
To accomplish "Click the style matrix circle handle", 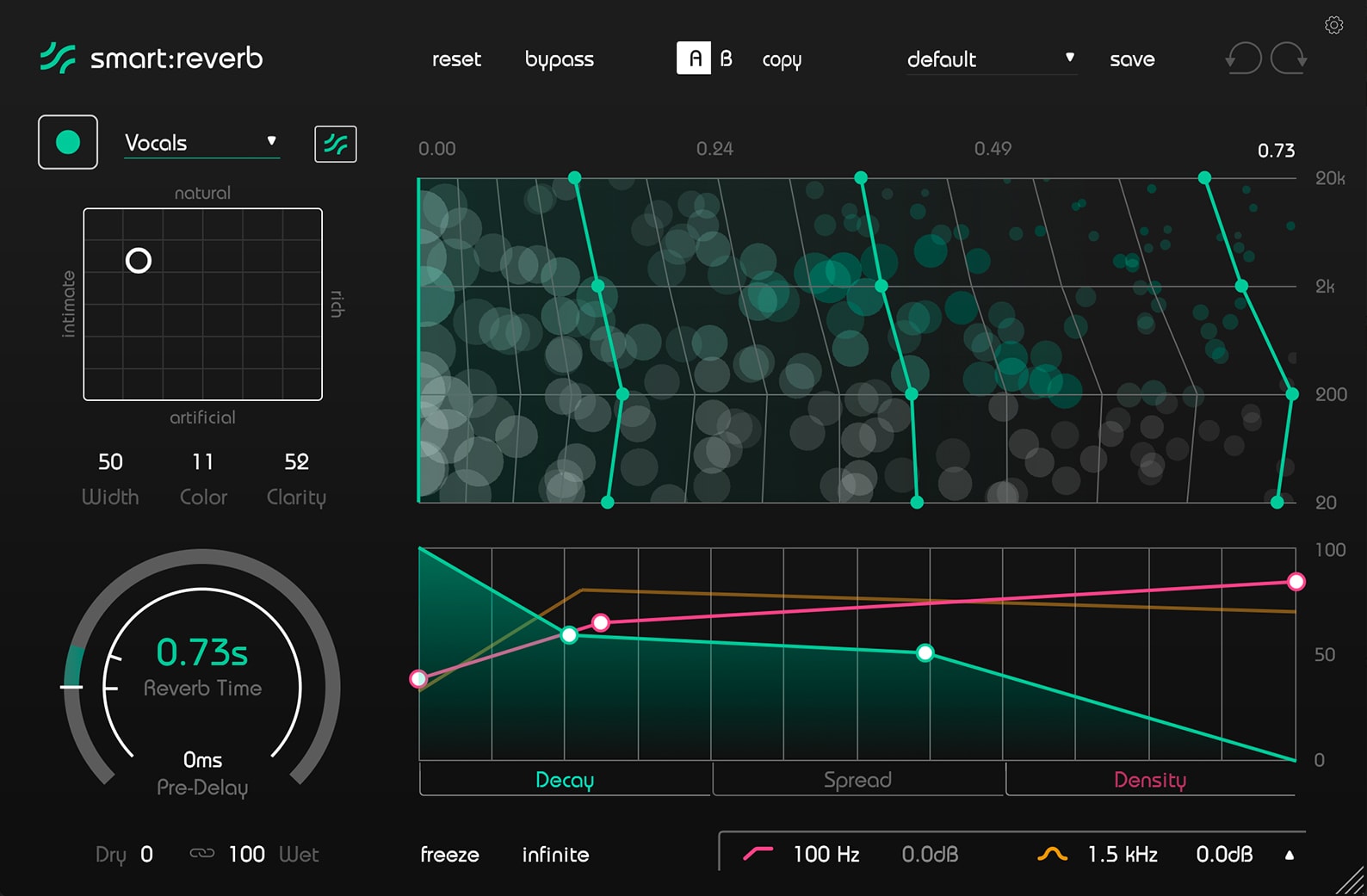I will 139,260.
